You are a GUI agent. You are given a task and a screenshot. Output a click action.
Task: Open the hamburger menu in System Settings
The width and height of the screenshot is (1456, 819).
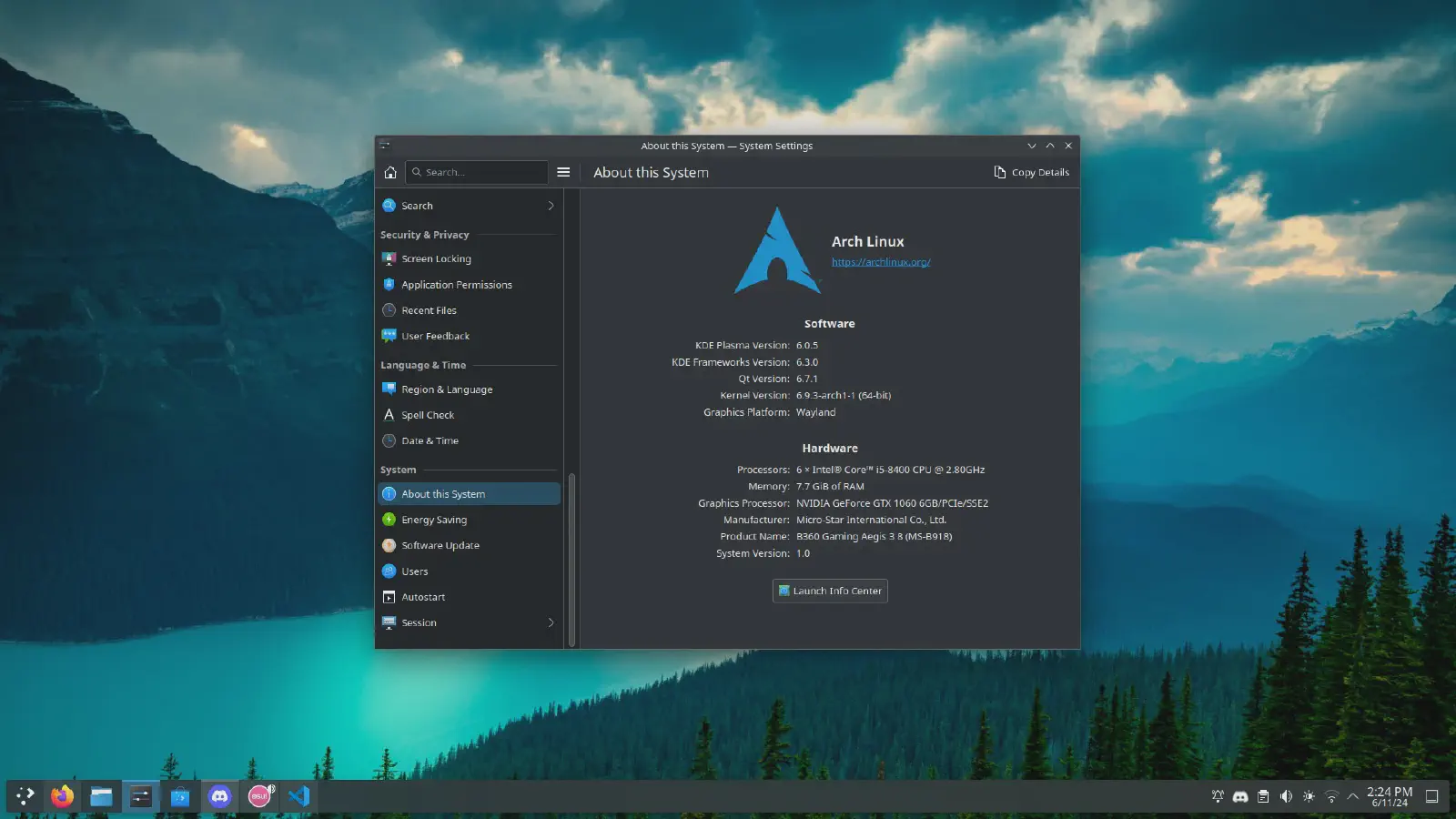pyautogui.click(x=563, y=172)
